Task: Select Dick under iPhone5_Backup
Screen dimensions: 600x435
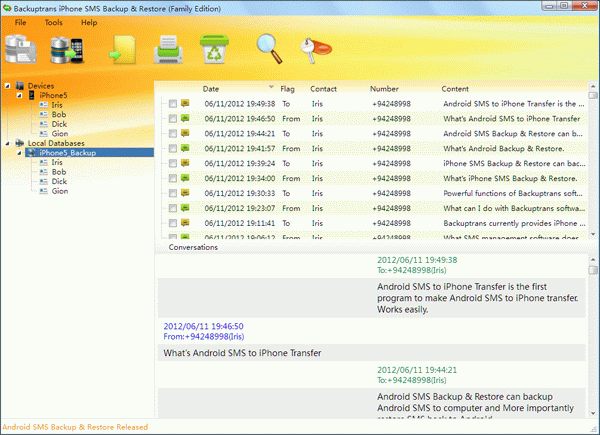Action: [59, 181]
